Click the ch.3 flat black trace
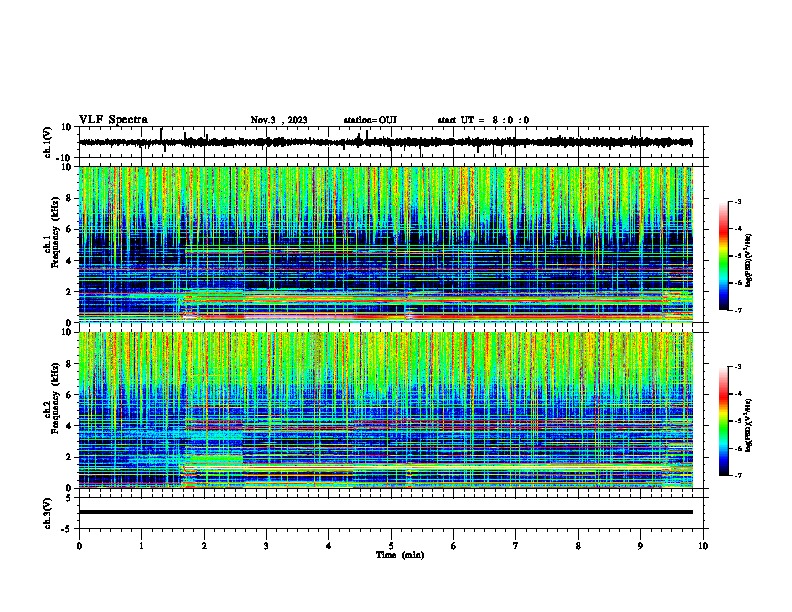 [386, 512]
